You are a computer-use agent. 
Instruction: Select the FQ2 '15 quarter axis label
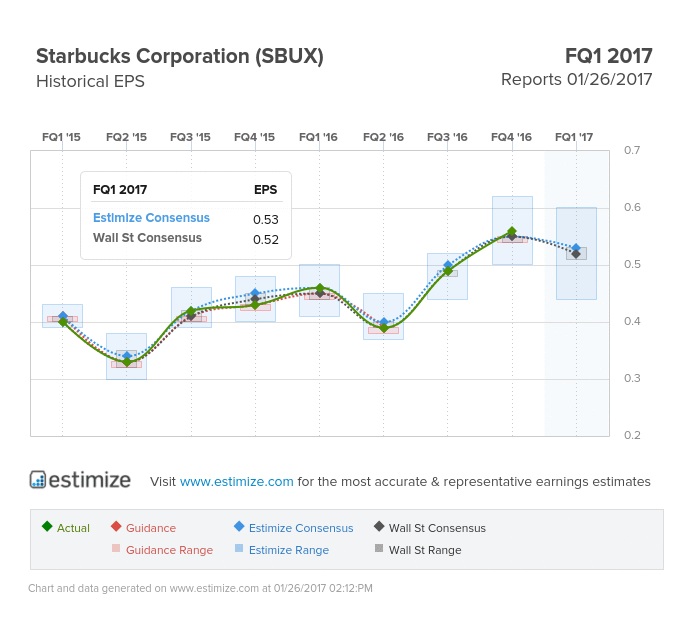tap(126, 137)
